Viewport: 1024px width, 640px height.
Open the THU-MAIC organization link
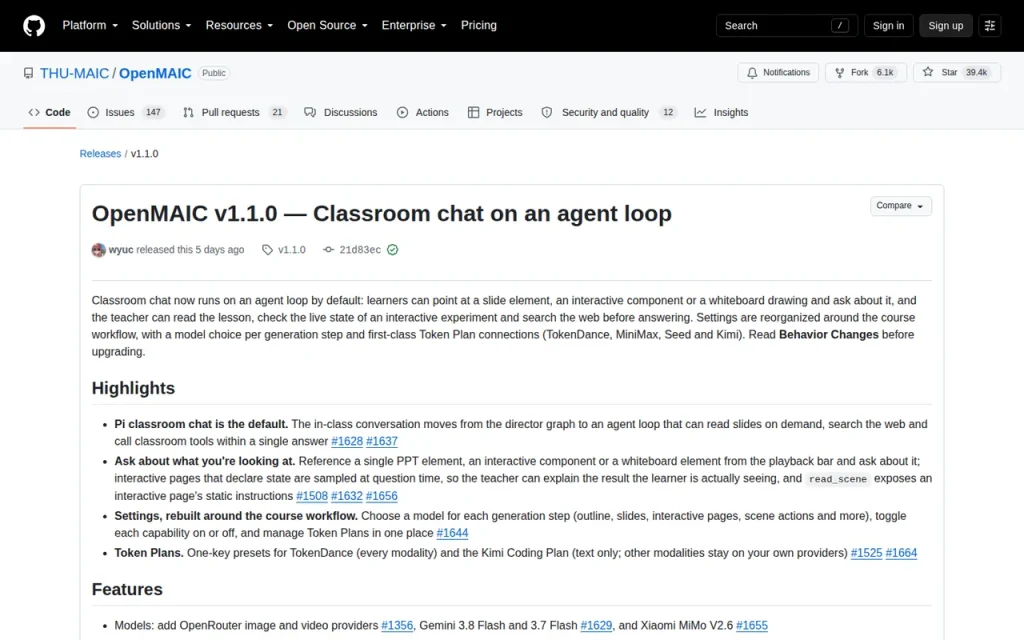pos(74,73)
